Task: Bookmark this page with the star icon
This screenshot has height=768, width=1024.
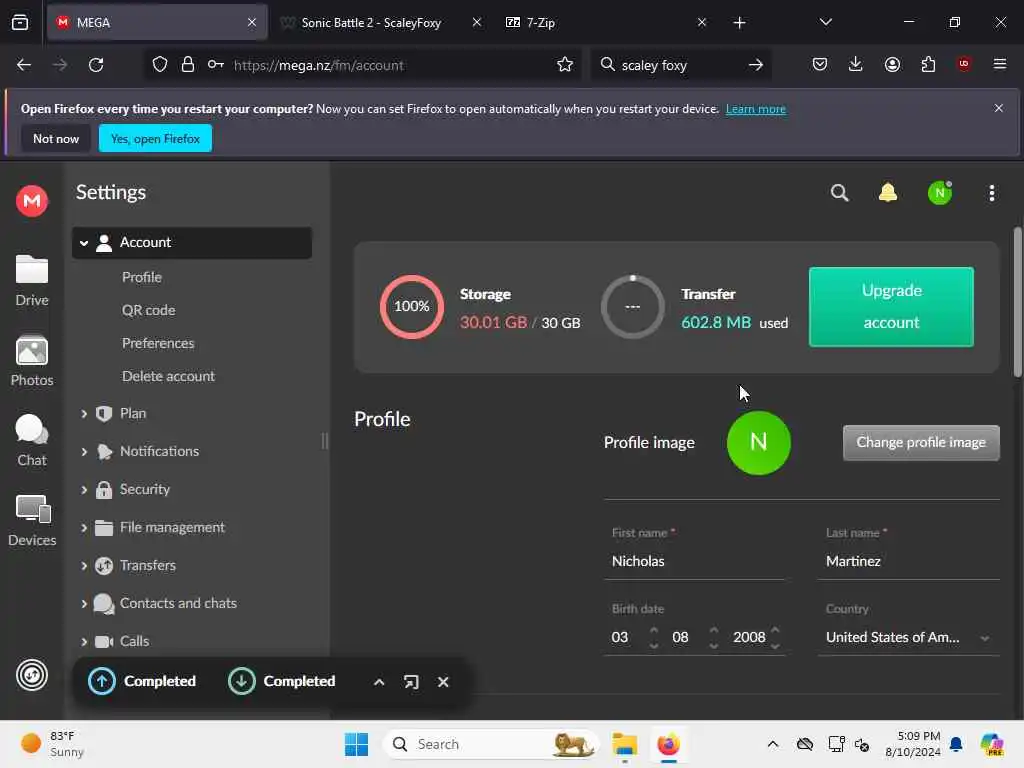Action: coord(565,65)
